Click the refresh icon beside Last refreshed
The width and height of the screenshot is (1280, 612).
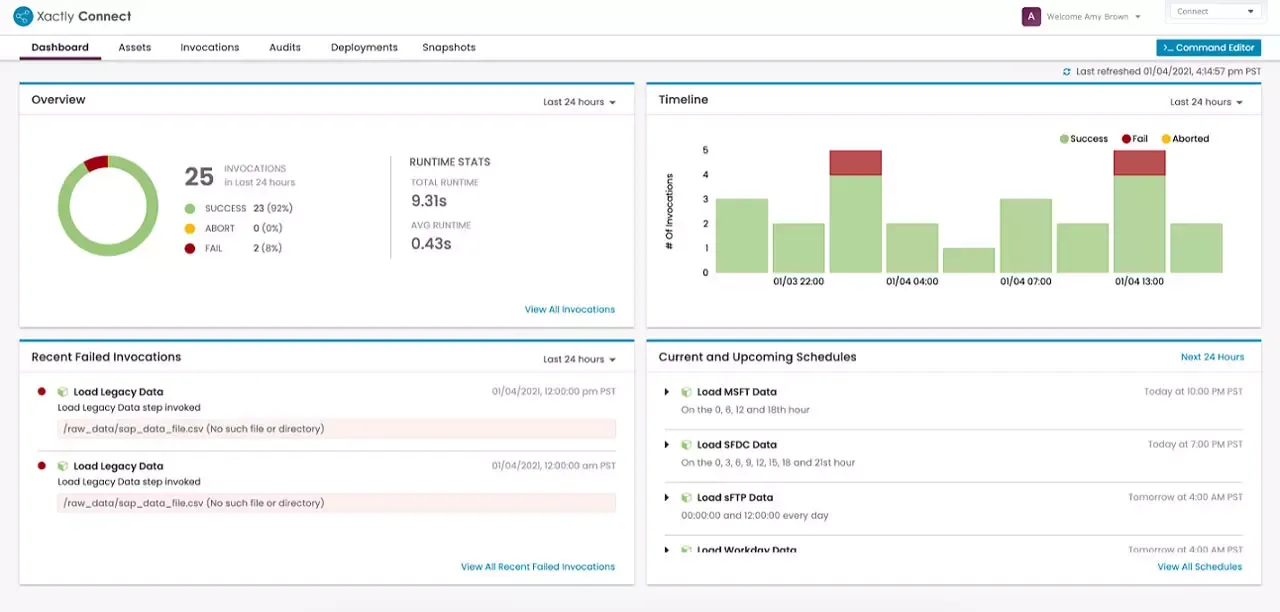coord(1067,72)
